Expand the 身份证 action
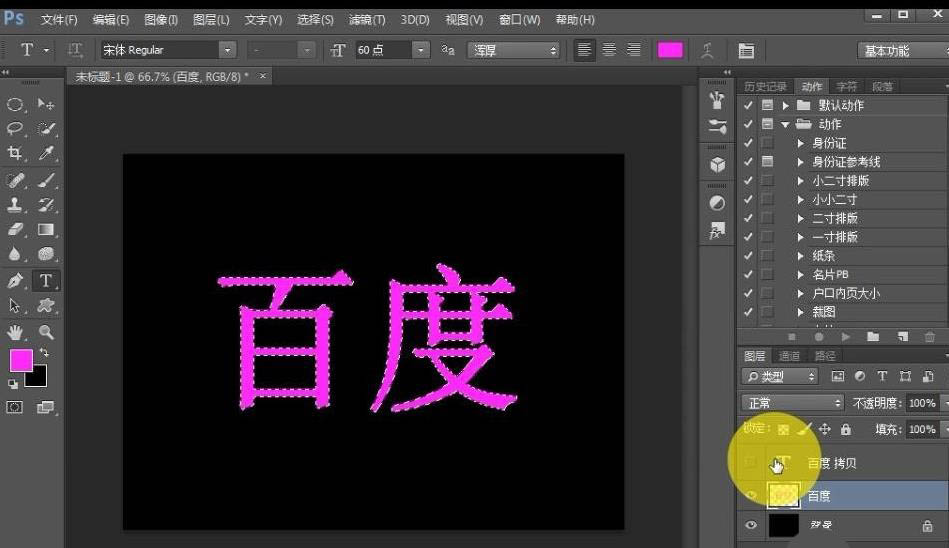Screen dimensions: 949x548 click(801, 143)
